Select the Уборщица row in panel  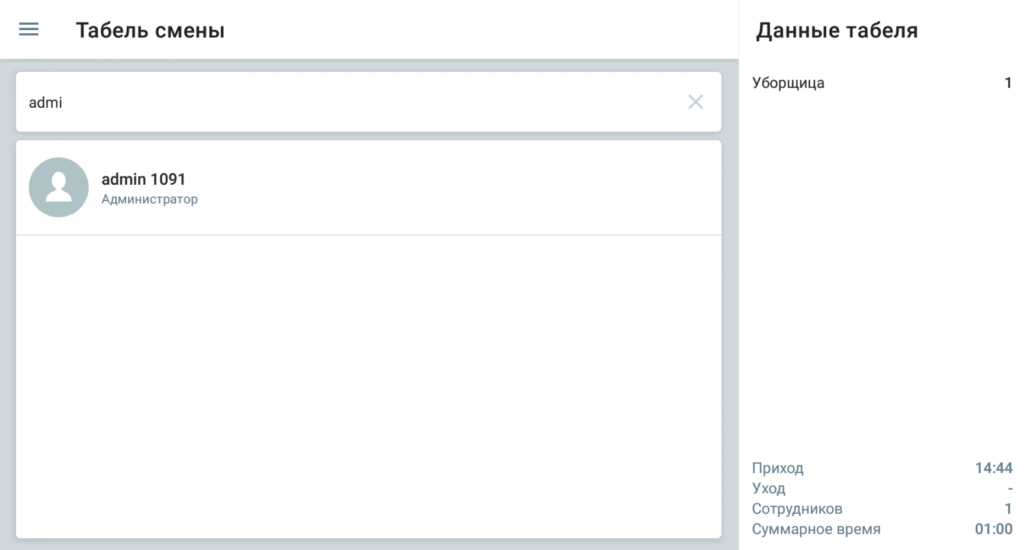[x=882, y=83]
